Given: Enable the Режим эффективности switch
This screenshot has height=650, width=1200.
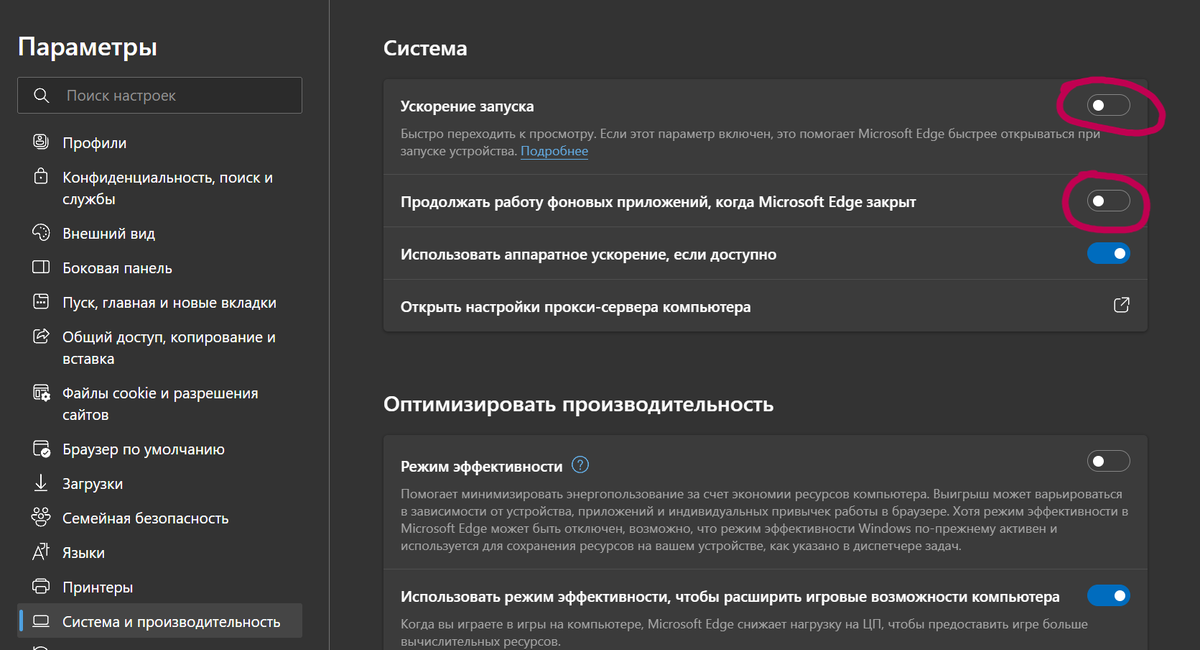Looking at the screenshot, I should click(1108, 461).
